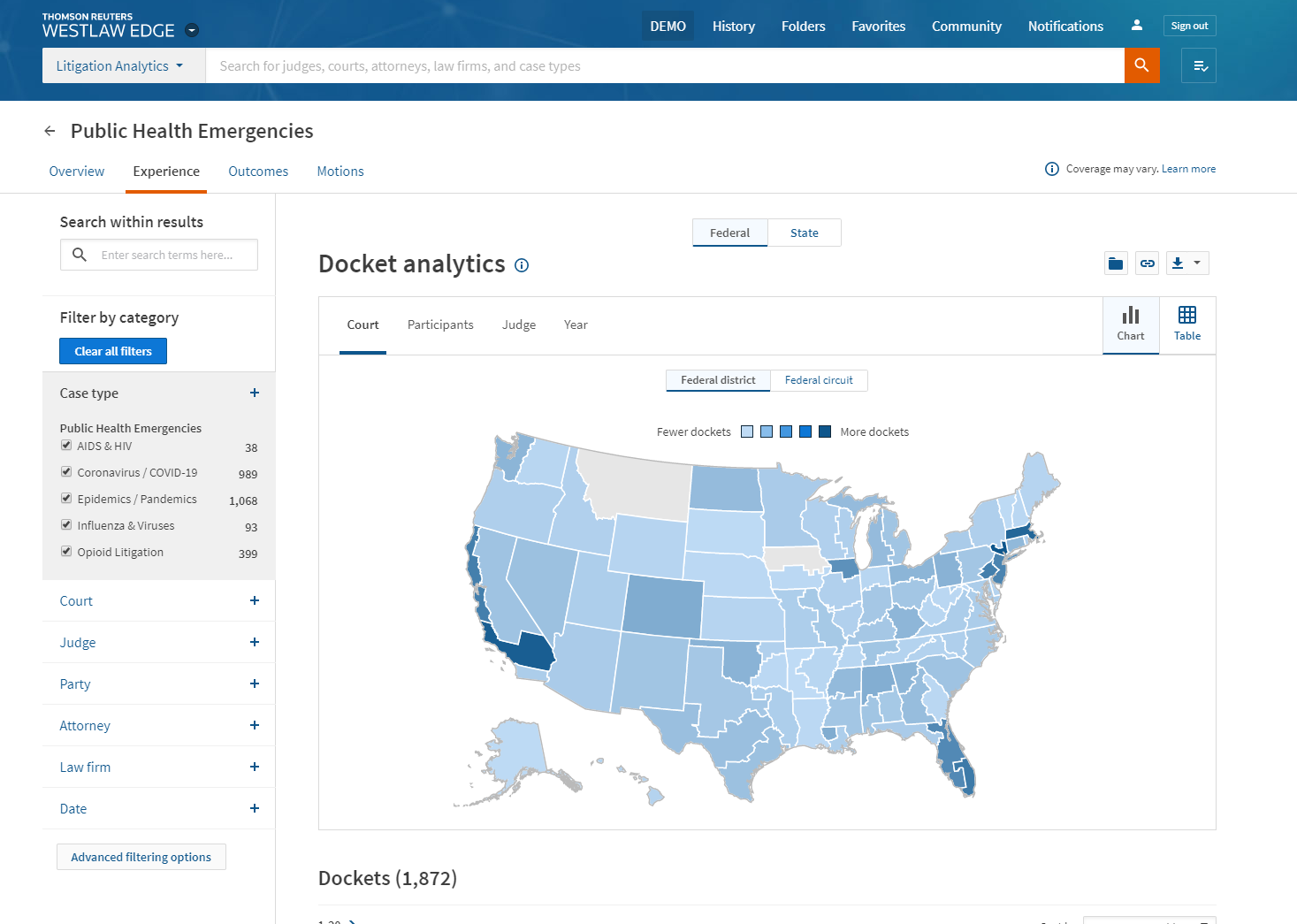The image size is (1297, 924).
Task: Open the Litigation Analytics dropdown
Action: point(119,65)
